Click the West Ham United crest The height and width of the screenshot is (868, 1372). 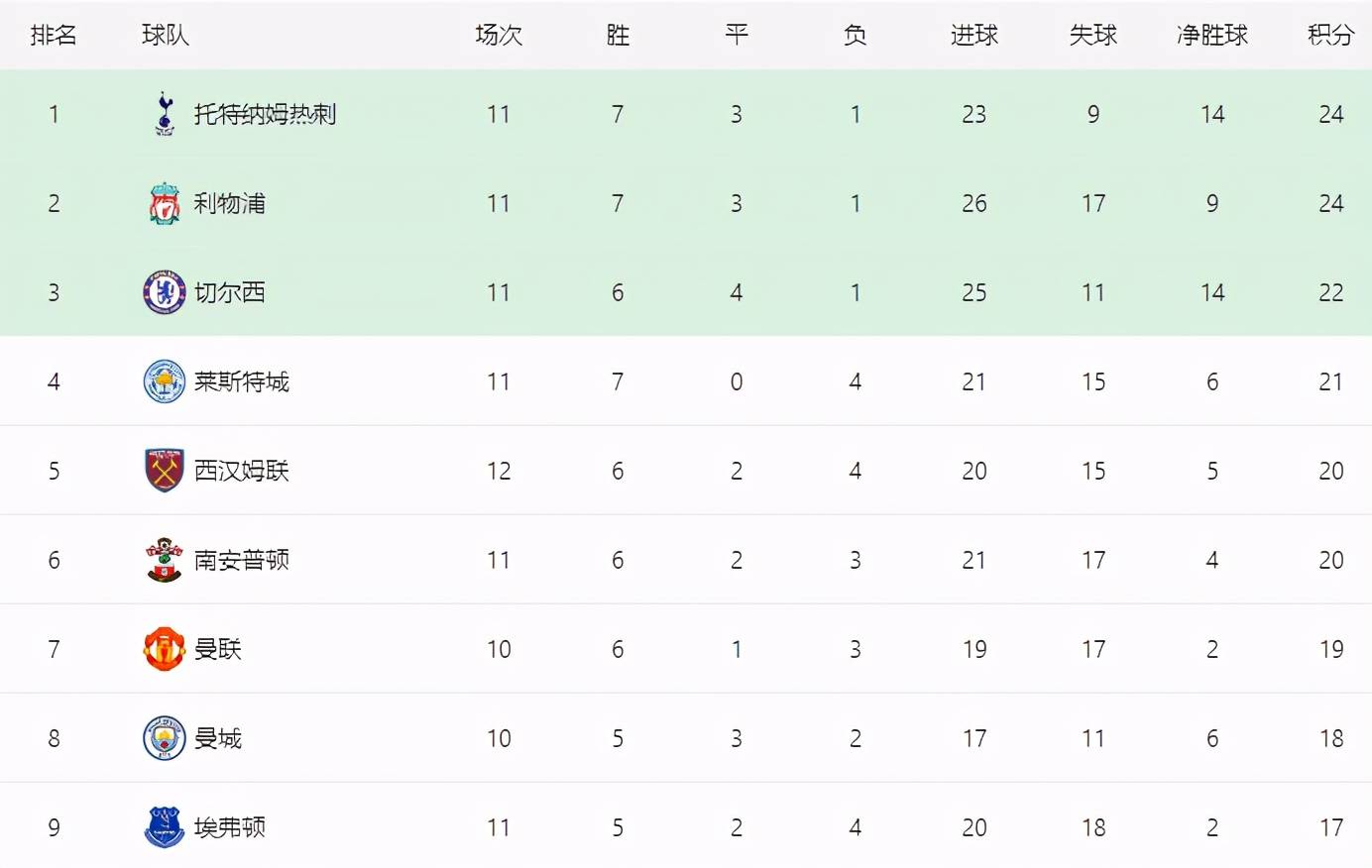pos(165,471)
